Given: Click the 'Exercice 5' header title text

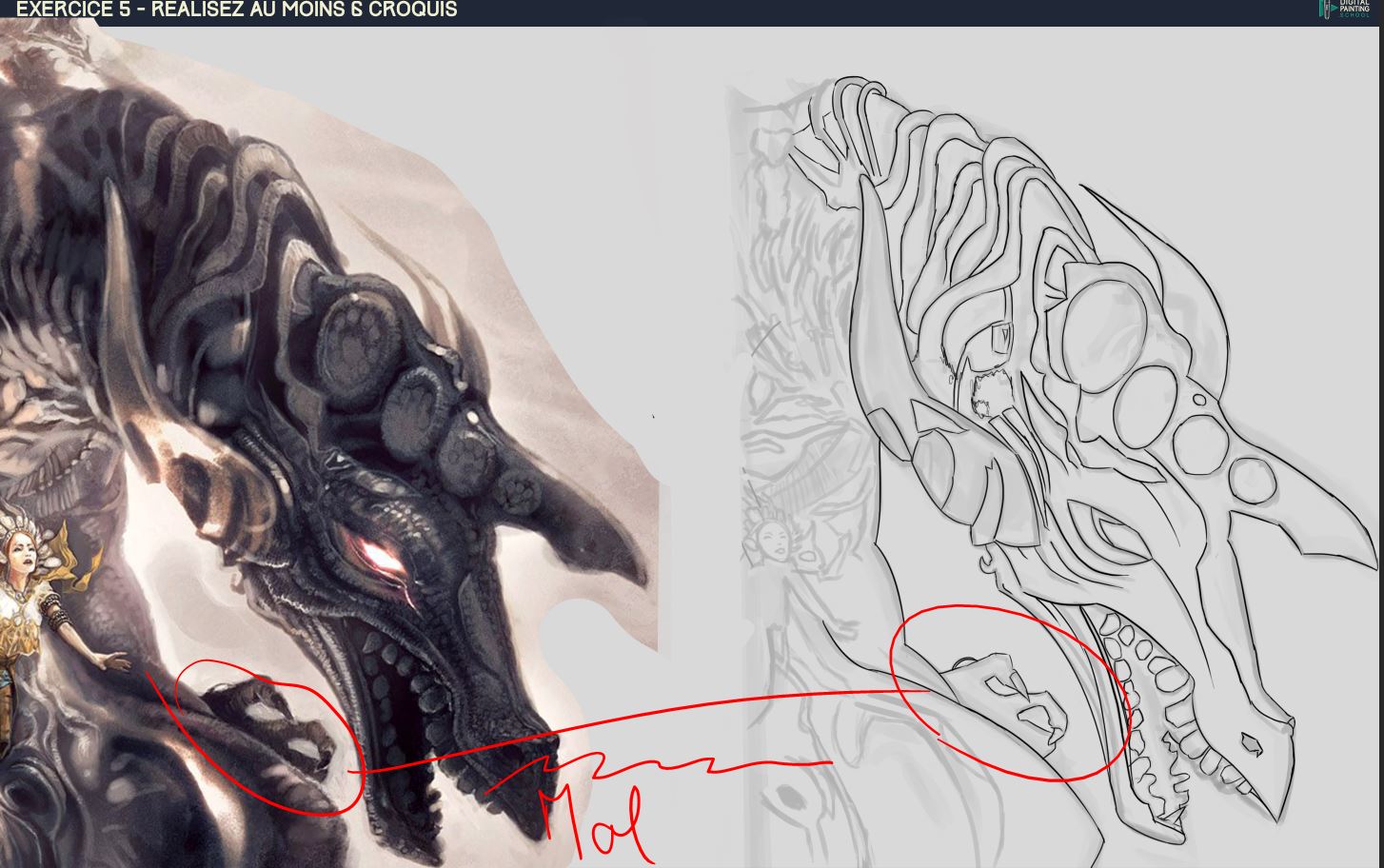Looking at the screenshot, I should [236, 10].
